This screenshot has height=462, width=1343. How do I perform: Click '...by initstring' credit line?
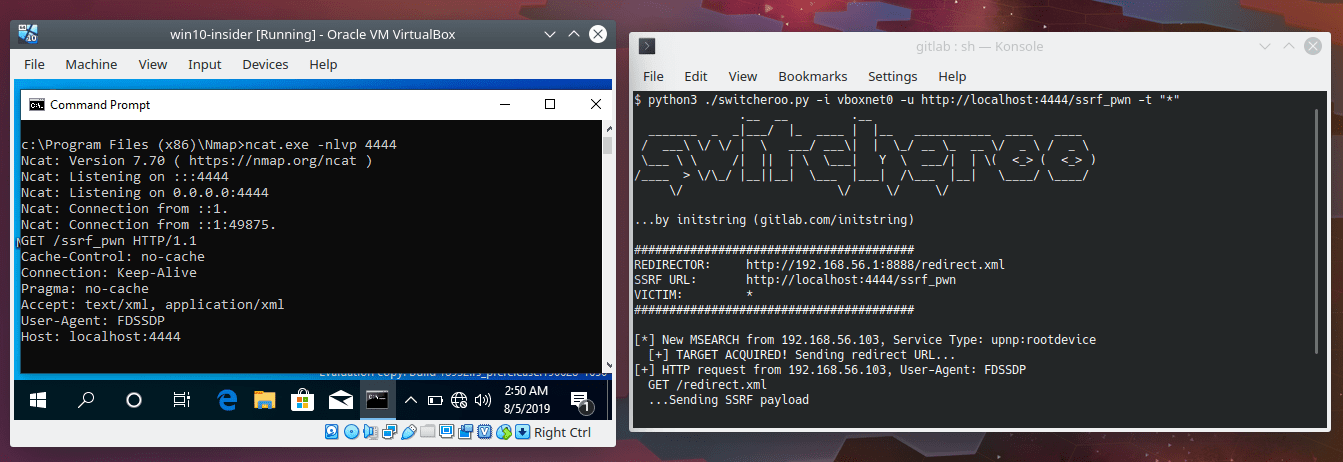pos(774,220)
